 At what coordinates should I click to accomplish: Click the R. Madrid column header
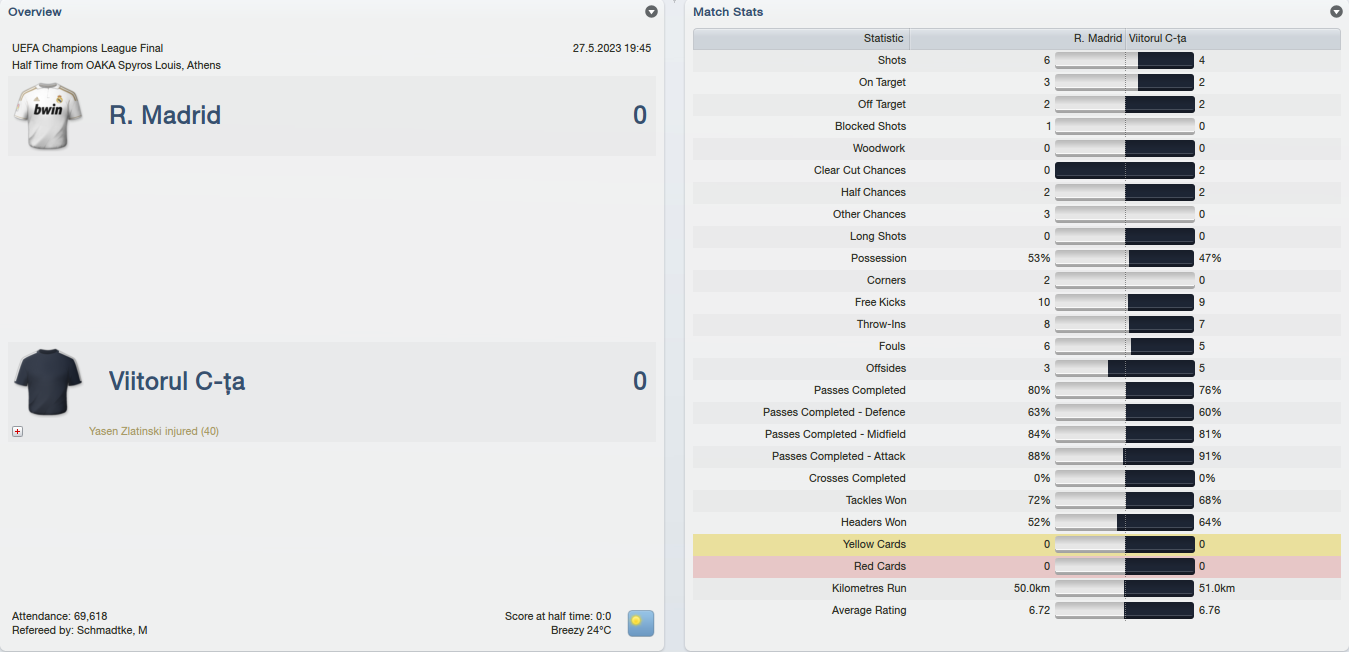(x=1017, y=38)
